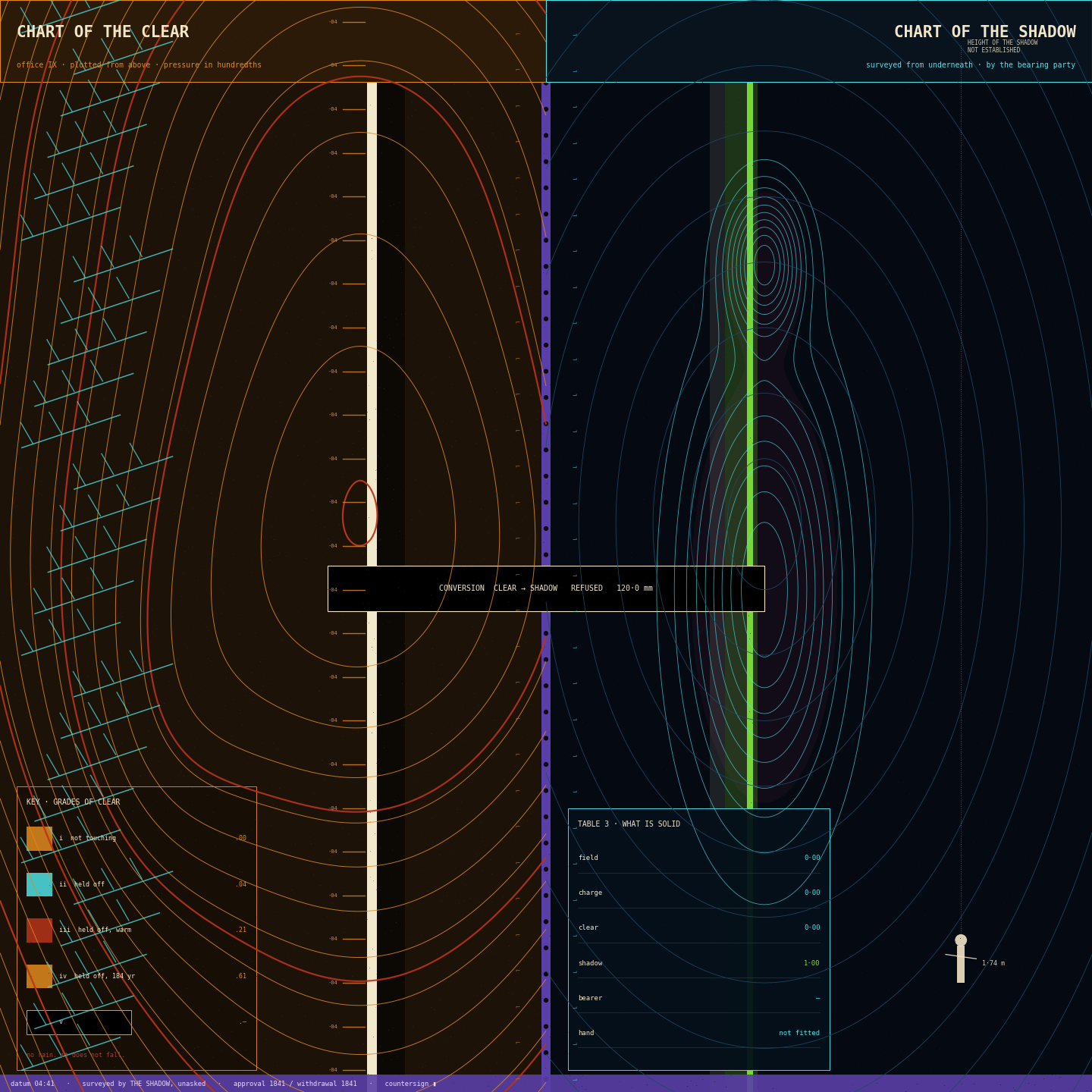
Task: Click the 'bearer' row label
Action: pyautogui.click(x=590, y=998)
